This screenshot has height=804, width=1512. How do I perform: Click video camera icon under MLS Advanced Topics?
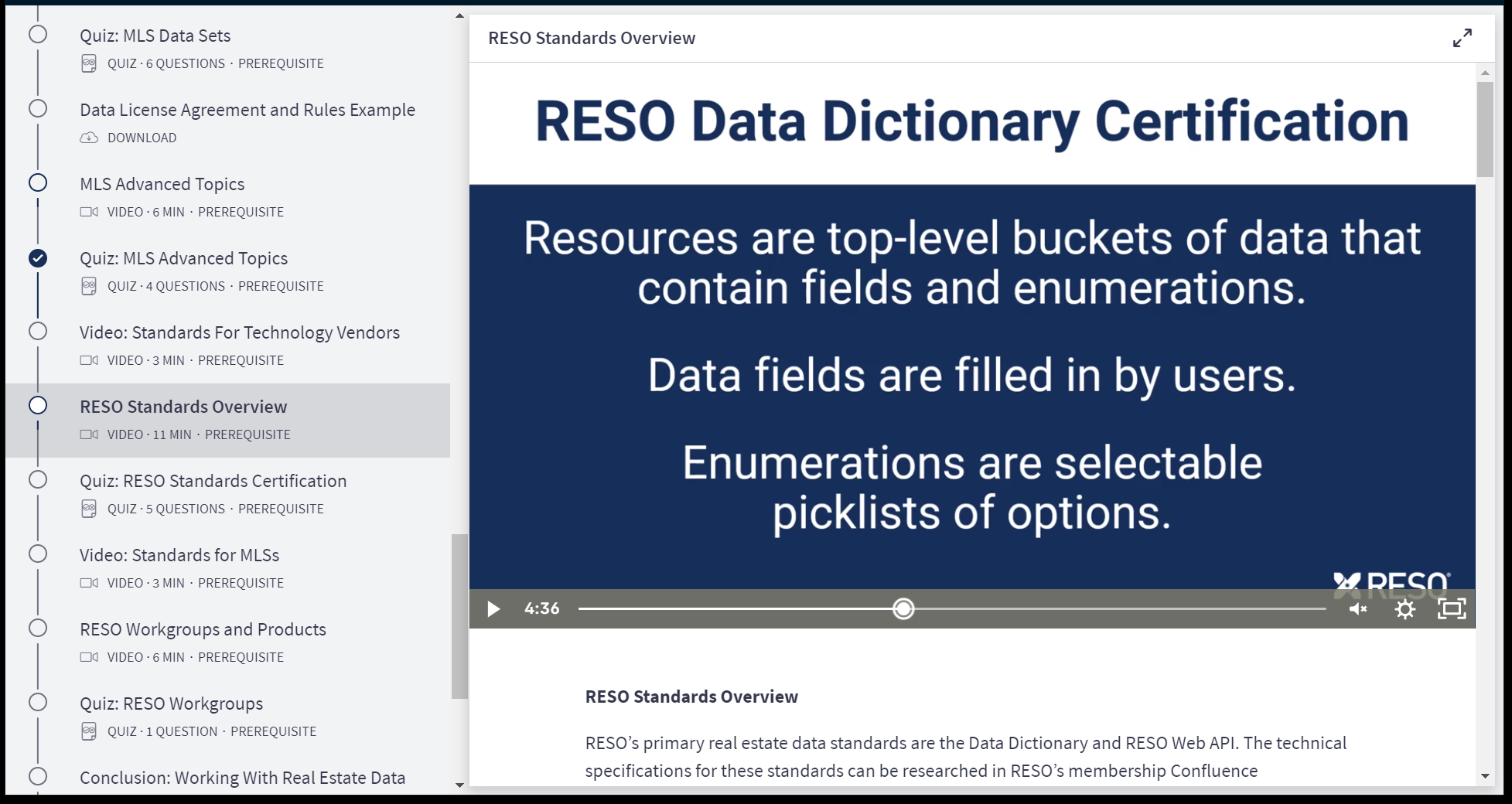click(x=89, y=212)
